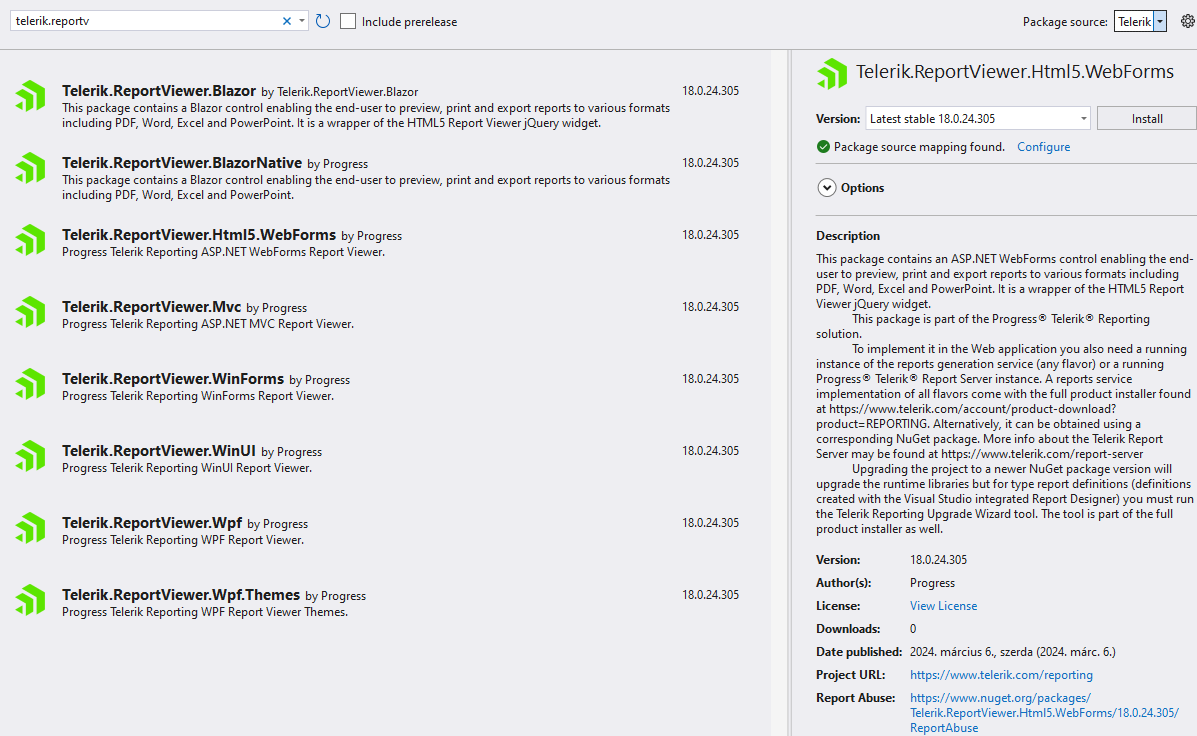Click the Telerik.ReportViewer.Mvc package icon
Screen dimensions: 1197x736
pos(30,312)
